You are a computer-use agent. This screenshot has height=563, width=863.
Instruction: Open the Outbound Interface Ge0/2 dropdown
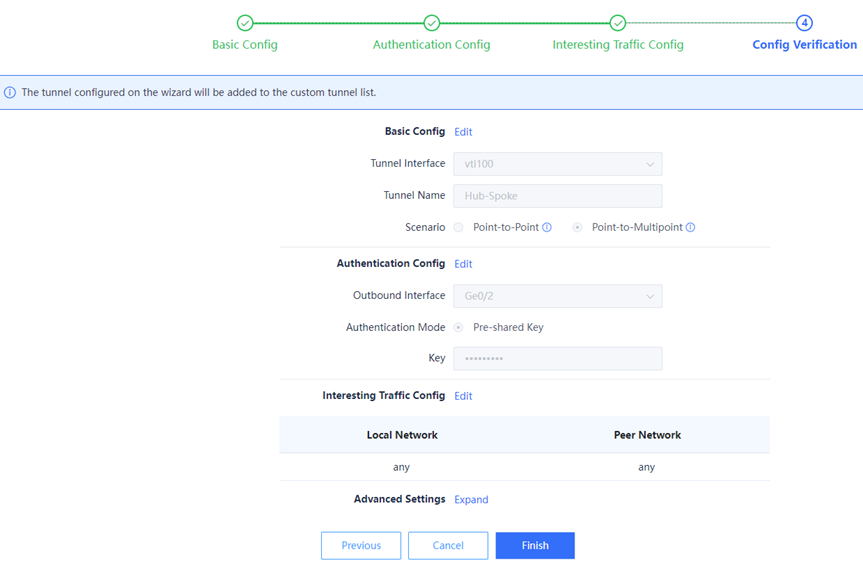(x=557, y=297)
